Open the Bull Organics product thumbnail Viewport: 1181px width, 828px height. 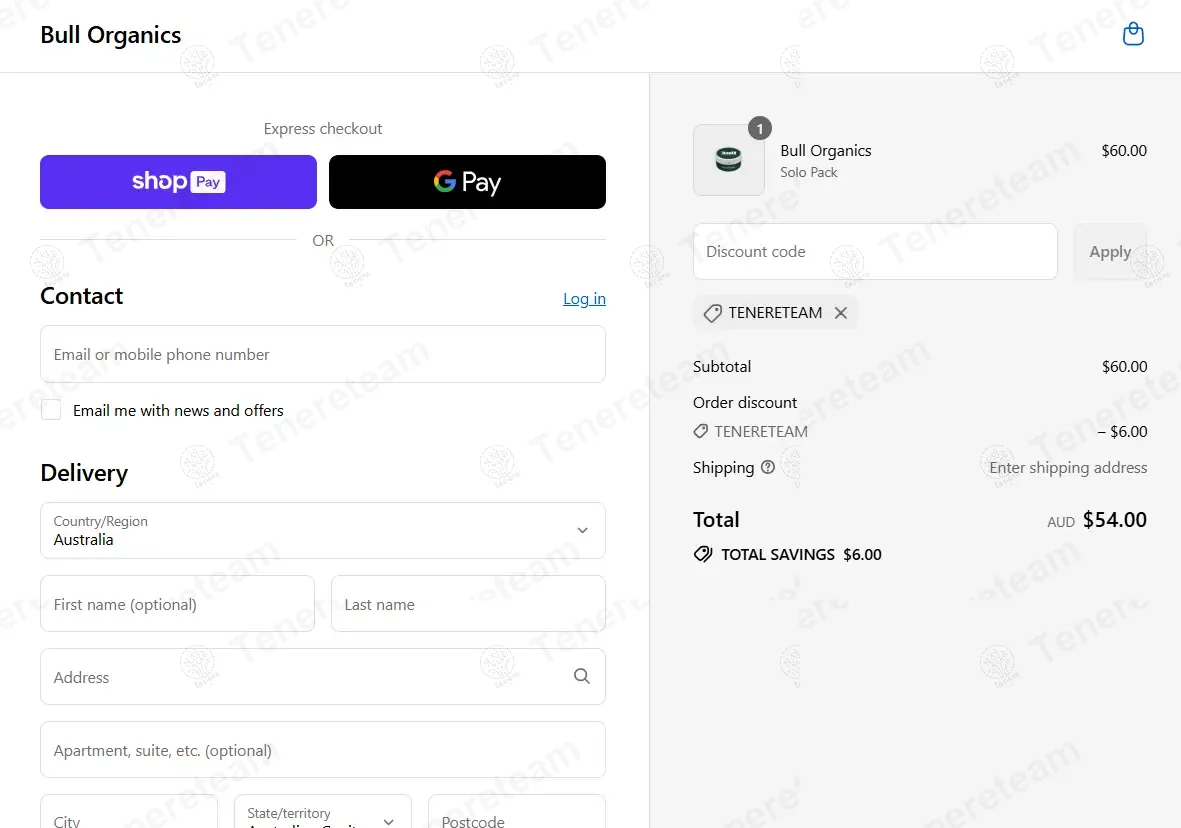tap(728, 160)
